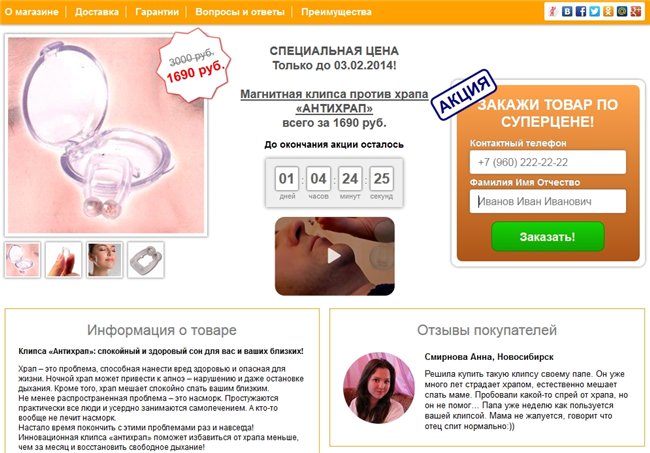
Task: Share via the Facebook icon
Action: point(581,11)
